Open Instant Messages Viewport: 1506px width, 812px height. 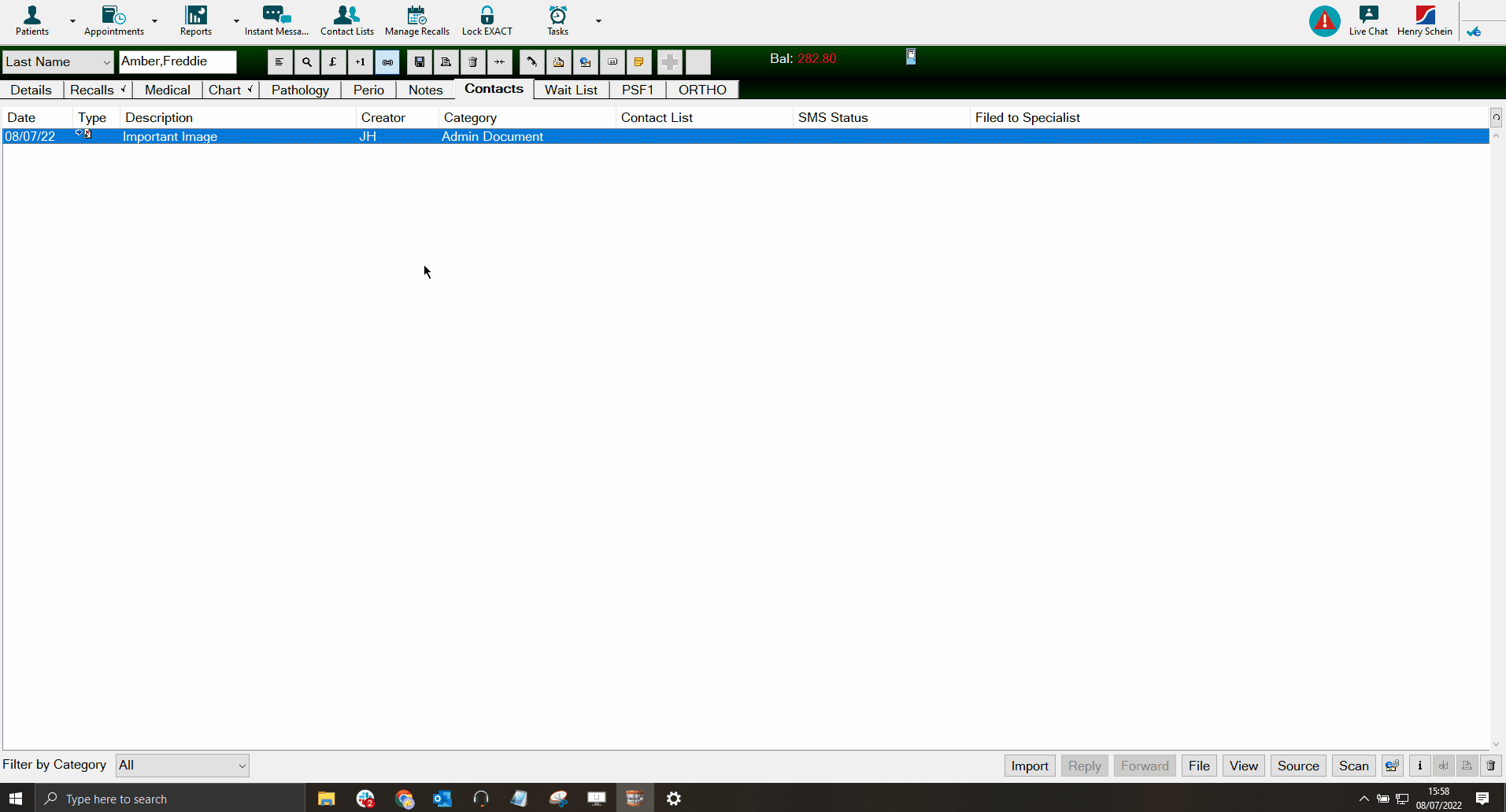pyautogui.click(x=276, y=20)
